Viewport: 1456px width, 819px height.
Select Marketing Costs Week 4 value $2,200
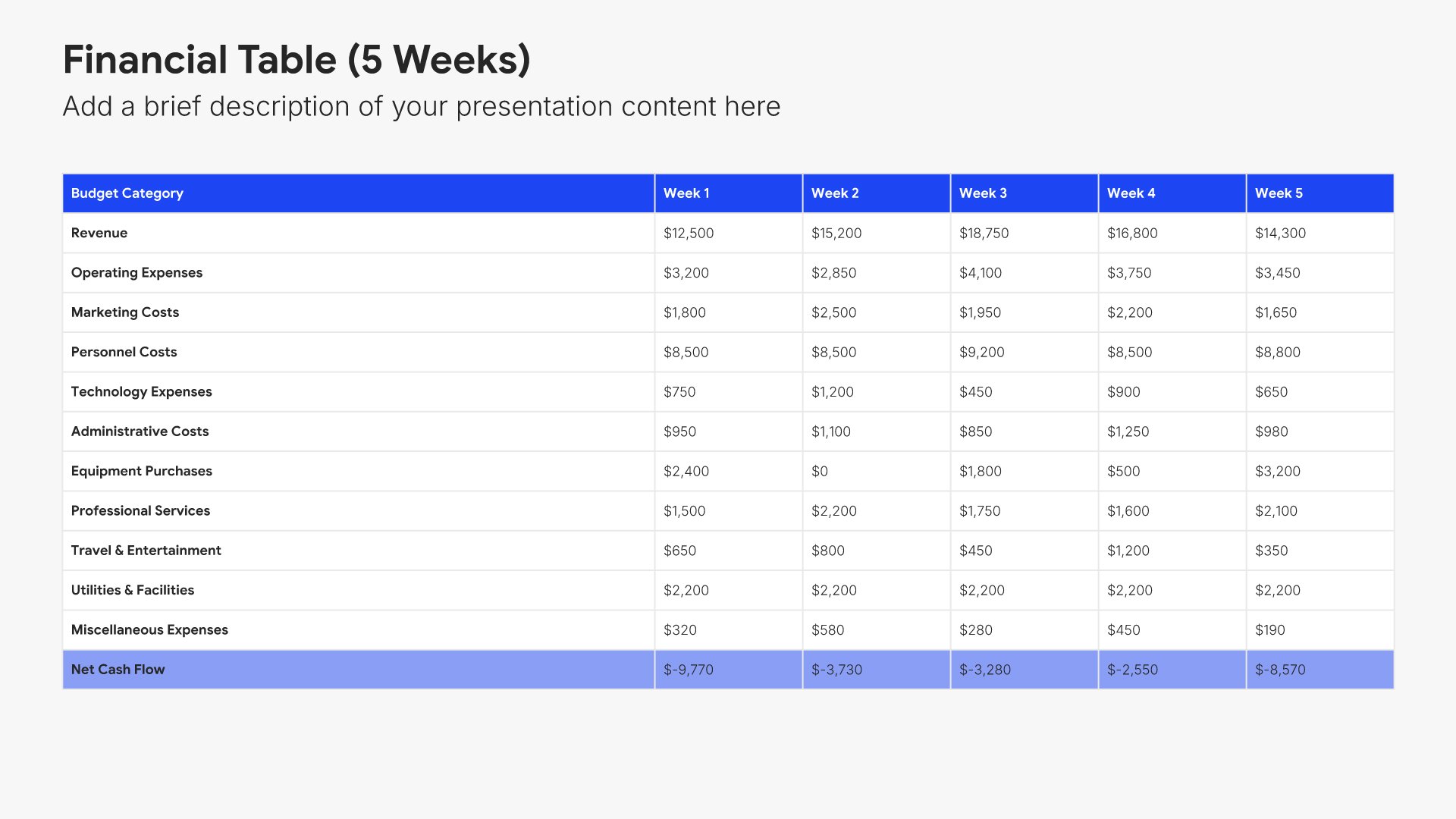pos(1130,312)
